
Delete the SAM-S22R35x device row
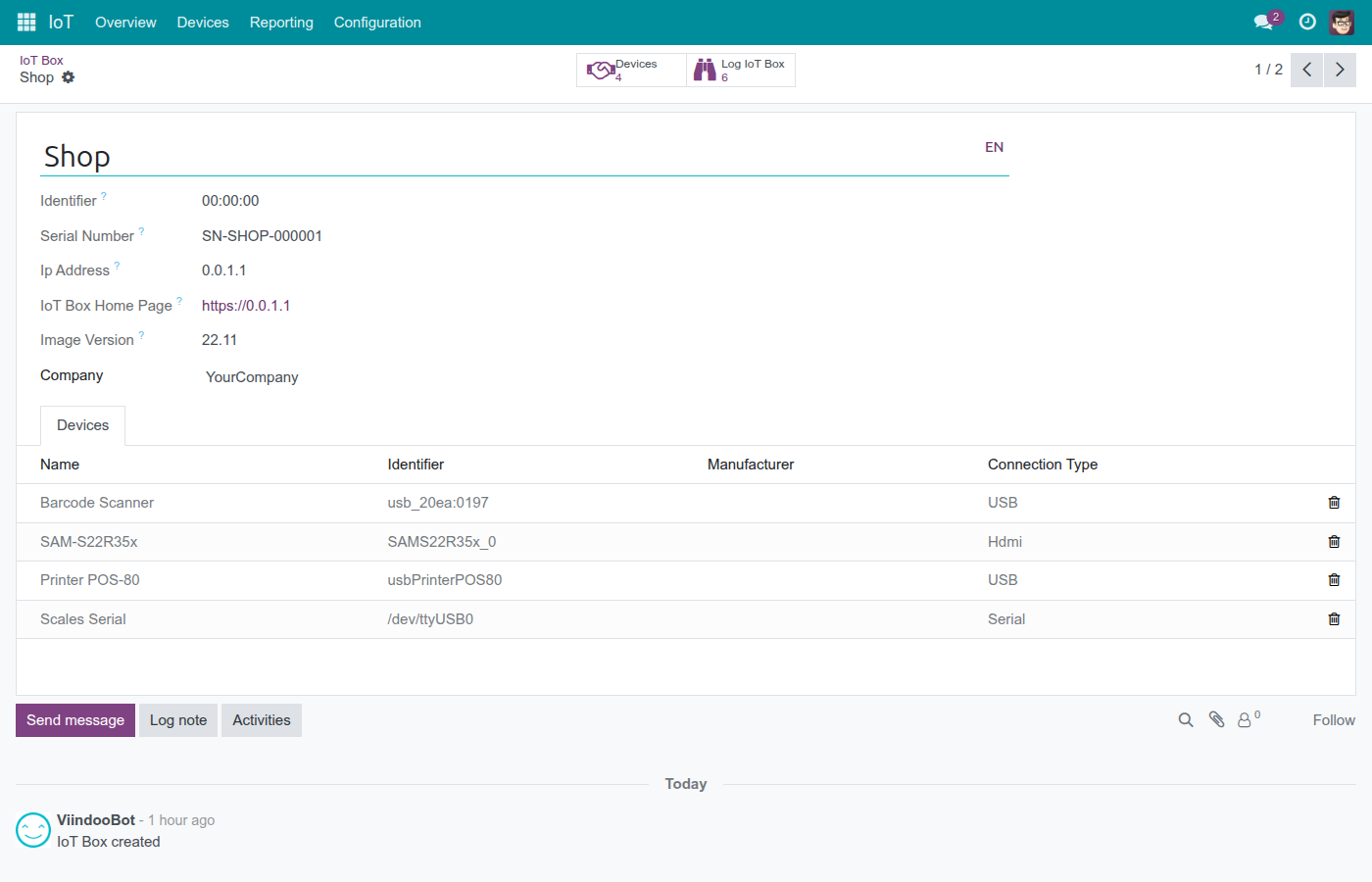coord(1334,542)
